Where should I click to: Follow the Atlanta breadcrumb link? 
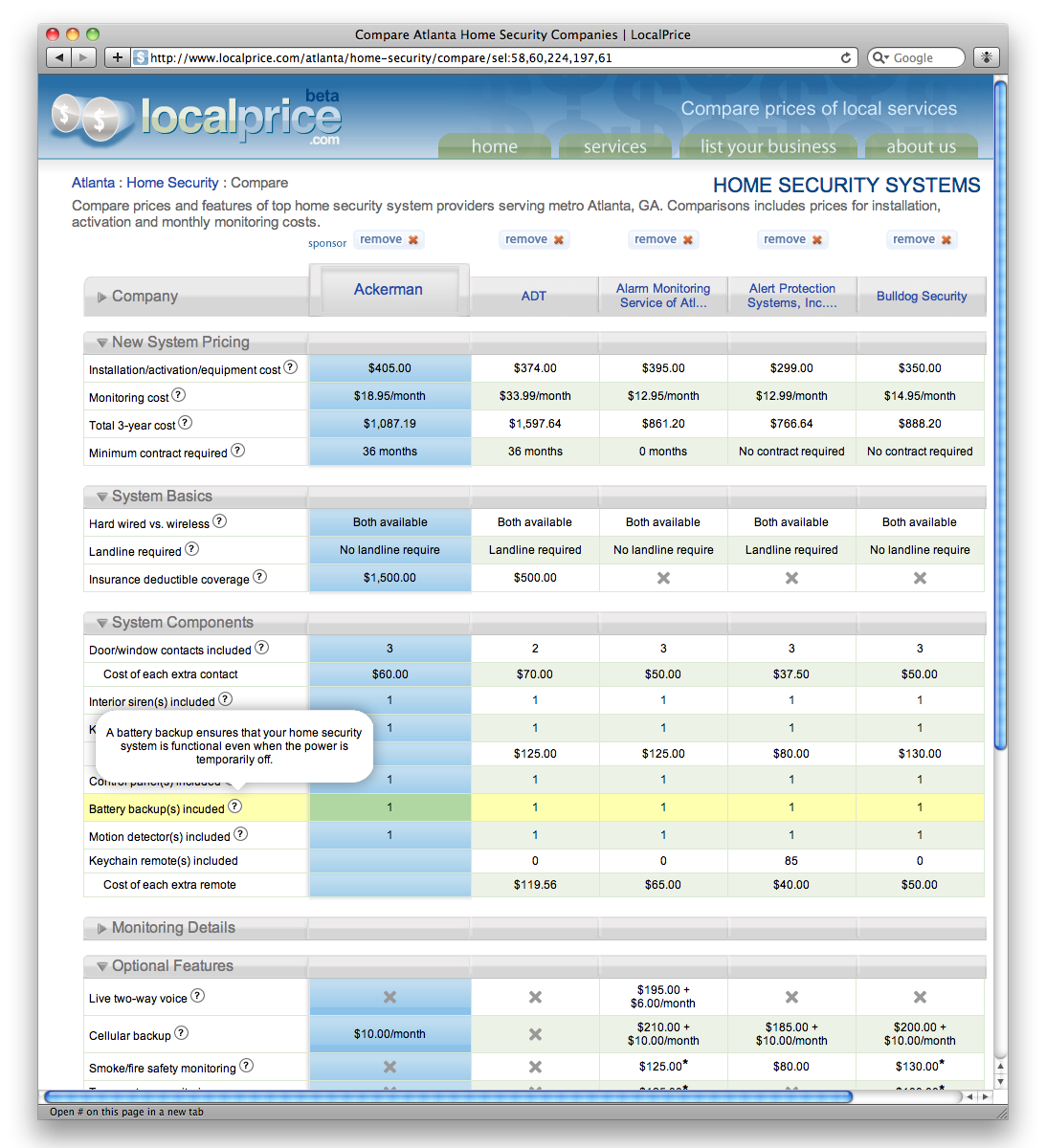coord(93,183)
